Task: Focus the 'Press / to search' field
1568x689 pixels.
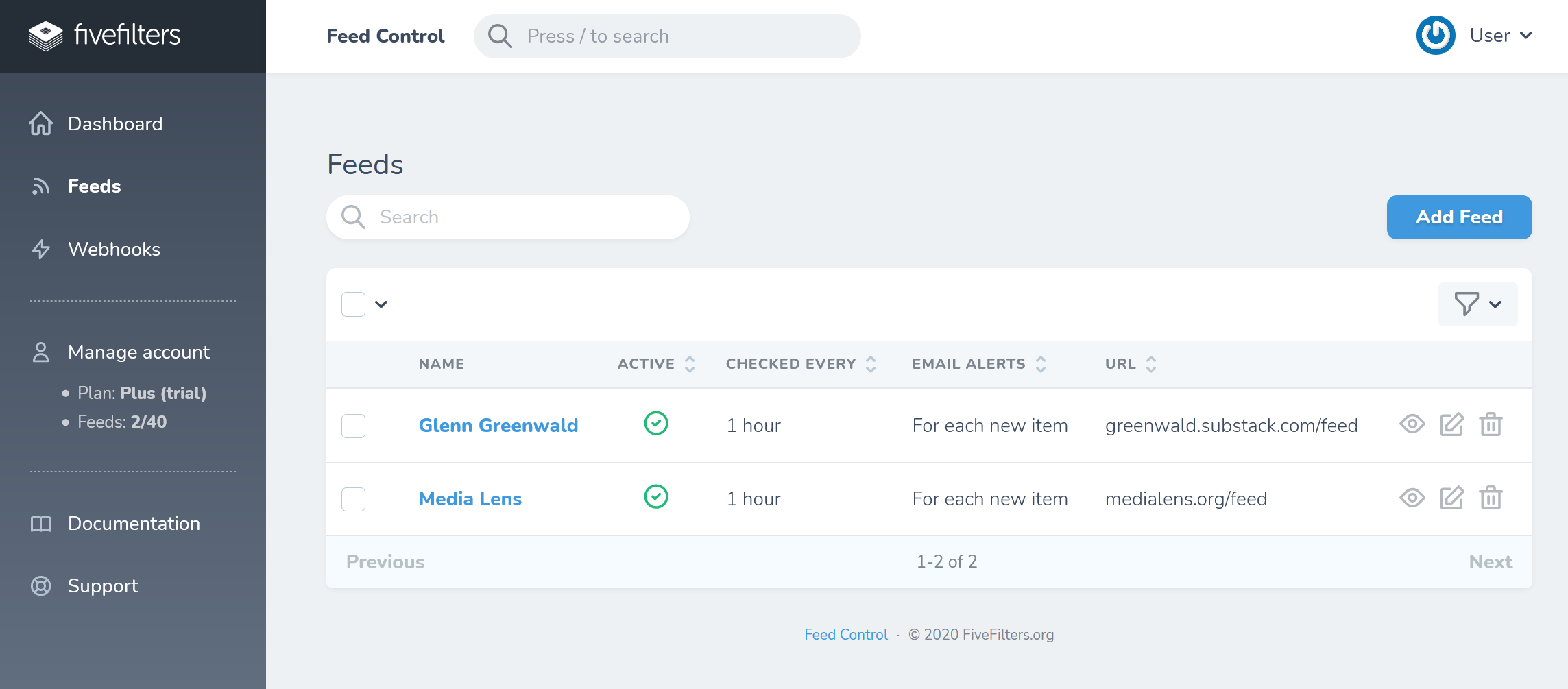Action: pyautogui.click(x=667, y=36)
